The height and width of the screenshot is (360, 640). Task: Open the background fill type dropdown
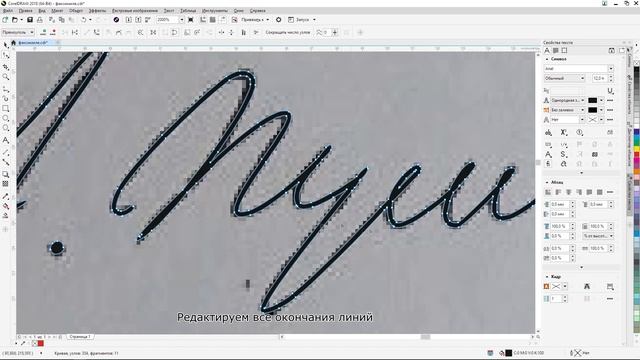[582, 110]
